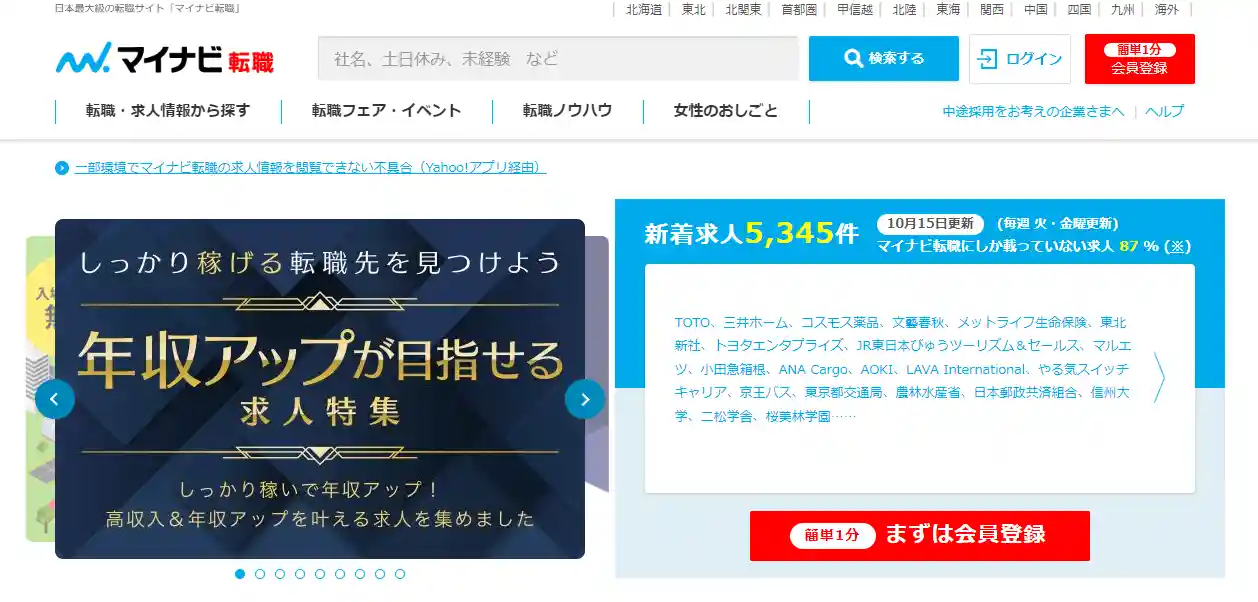Screen dimensions: 1258x602
Task: Open 転職フェア・イベント menu
Action: pyautogui.click(x=386, y=111)
